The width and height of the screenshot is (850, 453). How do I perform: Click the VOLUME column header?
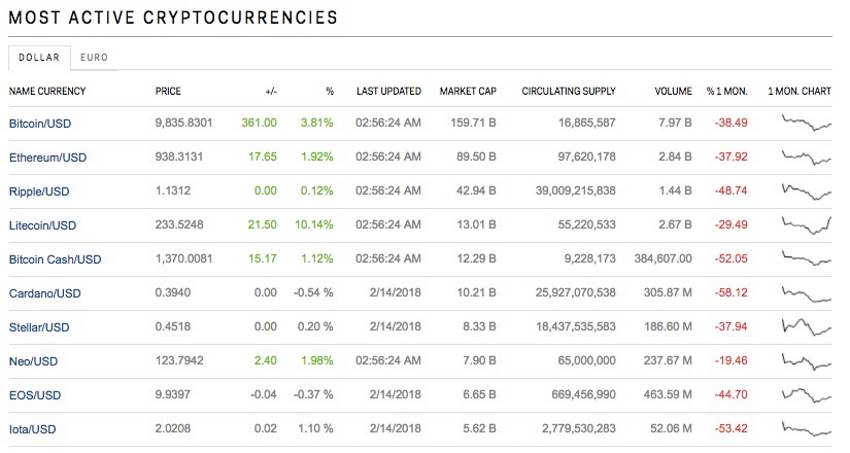point(673,92)
